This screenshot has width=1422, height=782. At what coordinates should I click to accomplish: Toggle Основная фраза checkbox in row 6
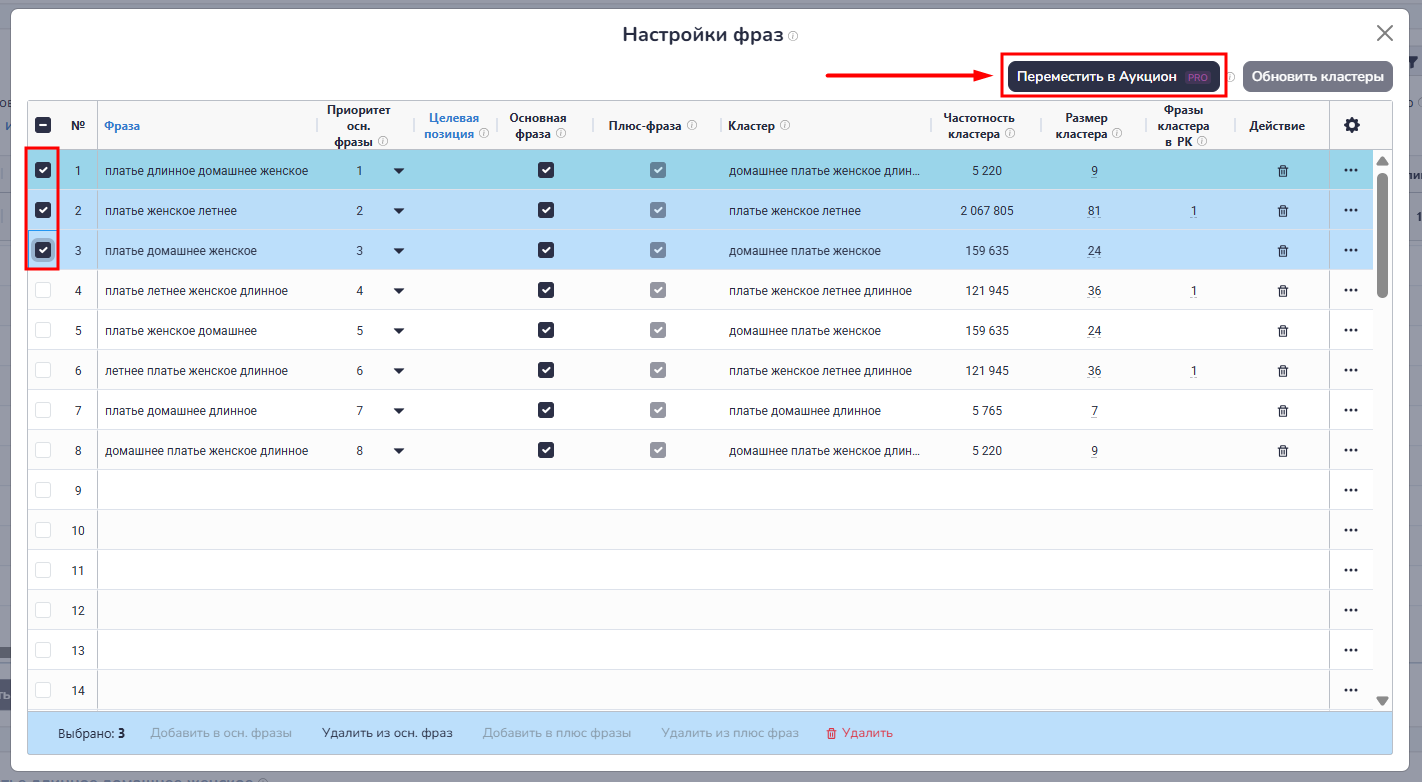click(545, 370)
